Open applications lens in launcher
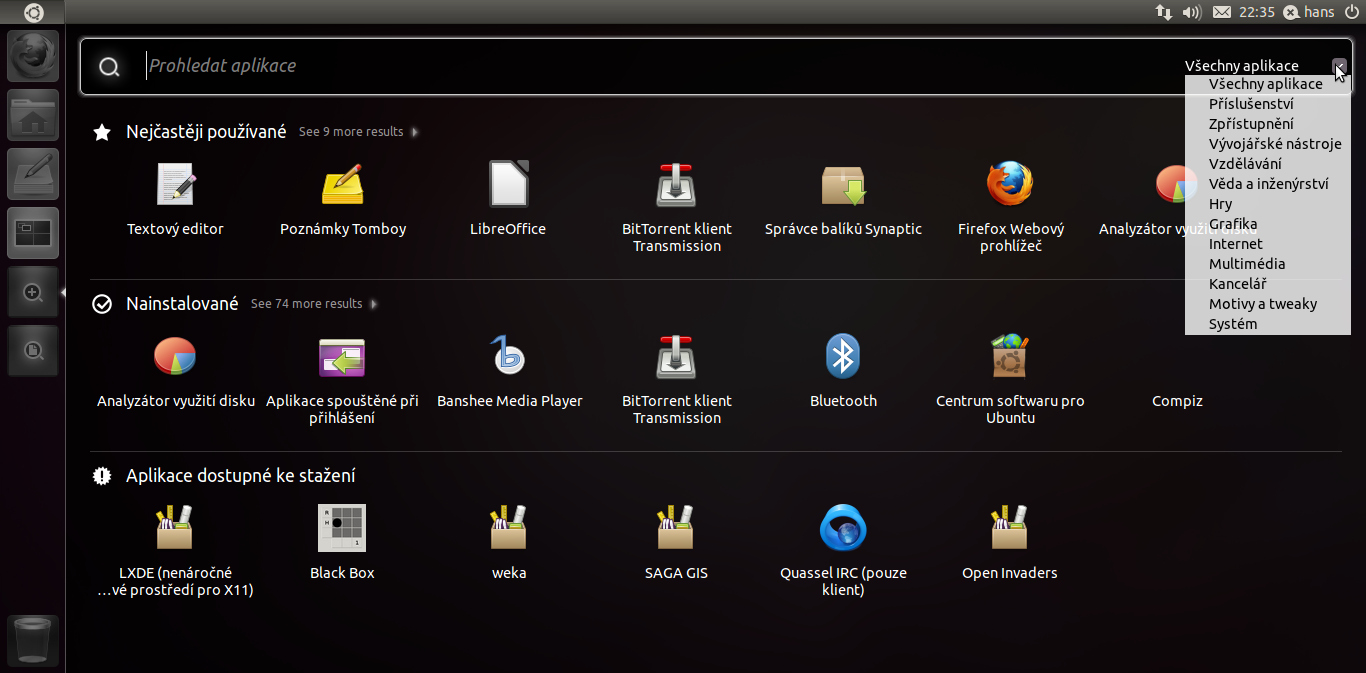The width and height of the screenshot is (1366, 673). pos(33,292)
